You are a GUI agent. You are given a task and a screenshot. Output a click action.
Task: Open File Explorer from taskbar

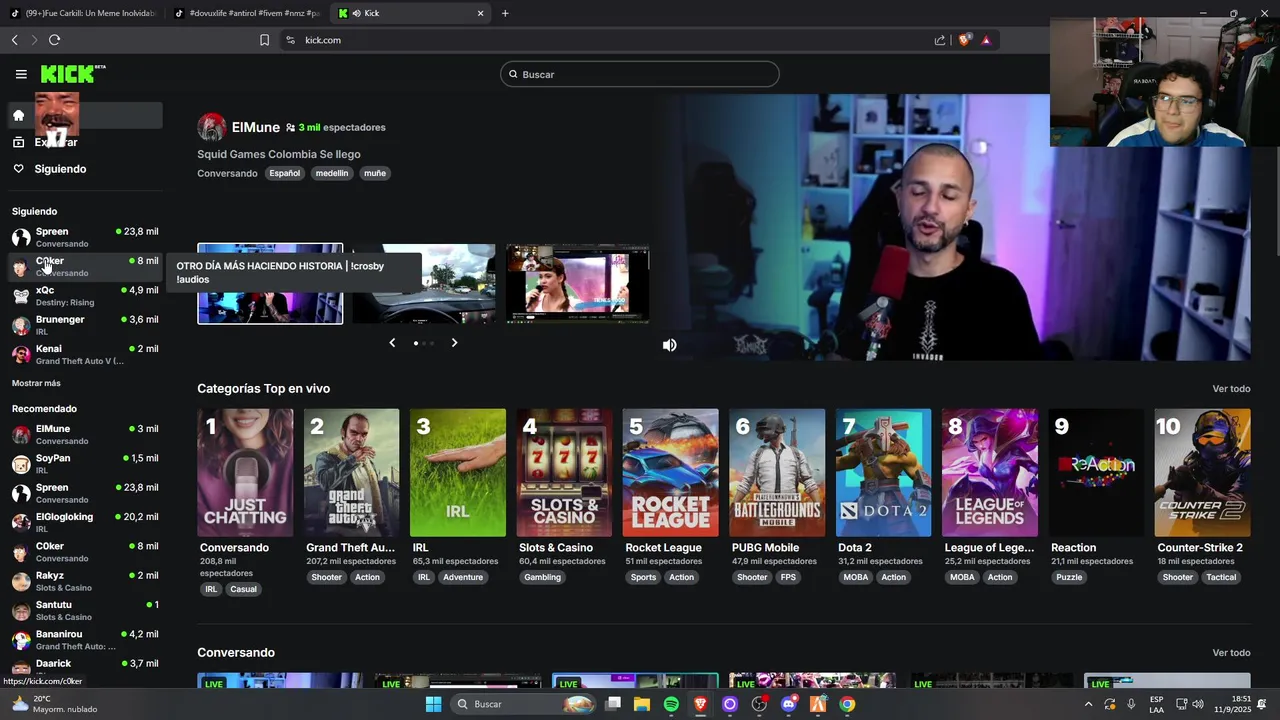(642, 704)
